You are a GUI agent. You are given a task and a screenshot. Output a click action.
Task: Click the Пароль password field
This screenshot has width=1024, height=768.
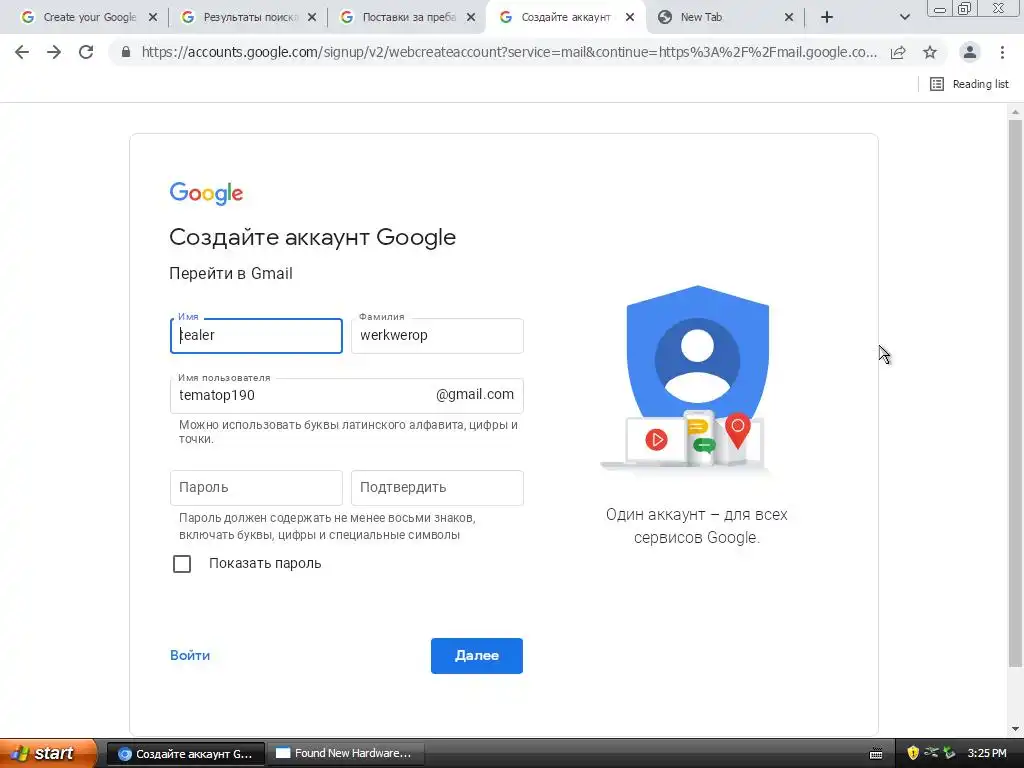tap(256, 488)
